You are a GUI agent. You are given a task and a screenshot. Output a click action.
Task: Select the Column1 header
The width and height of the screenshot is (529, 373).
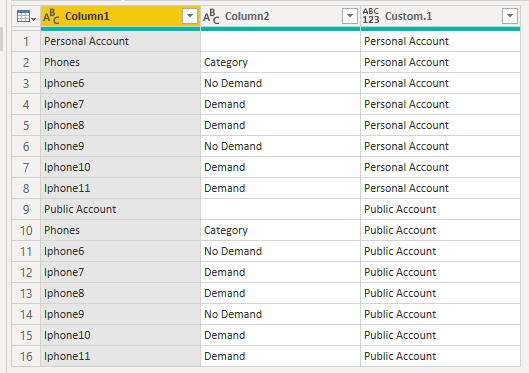pyautogui.click(x=120, y=16)
